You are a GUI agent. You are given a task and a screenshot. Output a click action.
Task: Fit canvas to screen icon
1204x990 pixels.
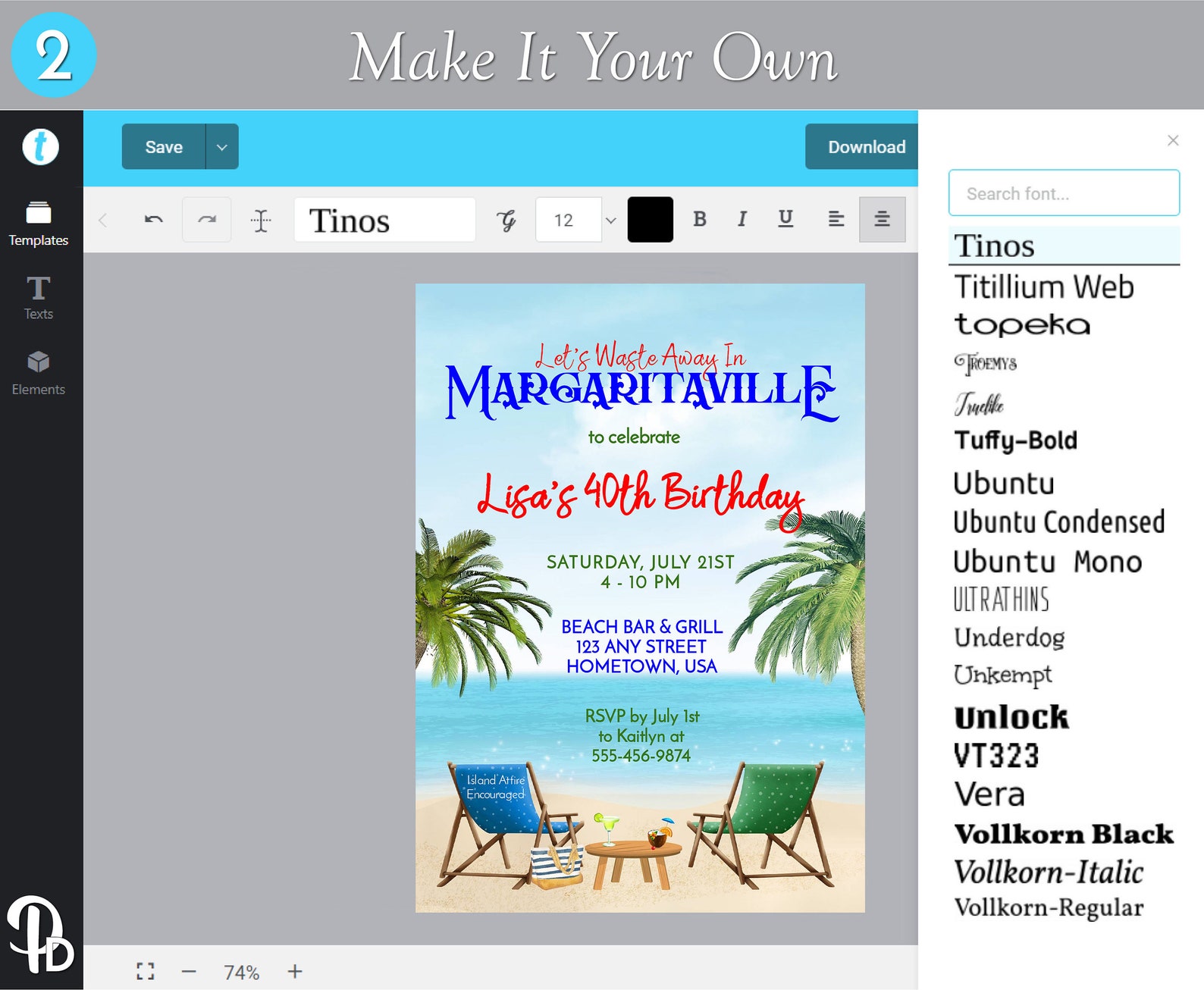pyautogui.click(x=146, y=971)
